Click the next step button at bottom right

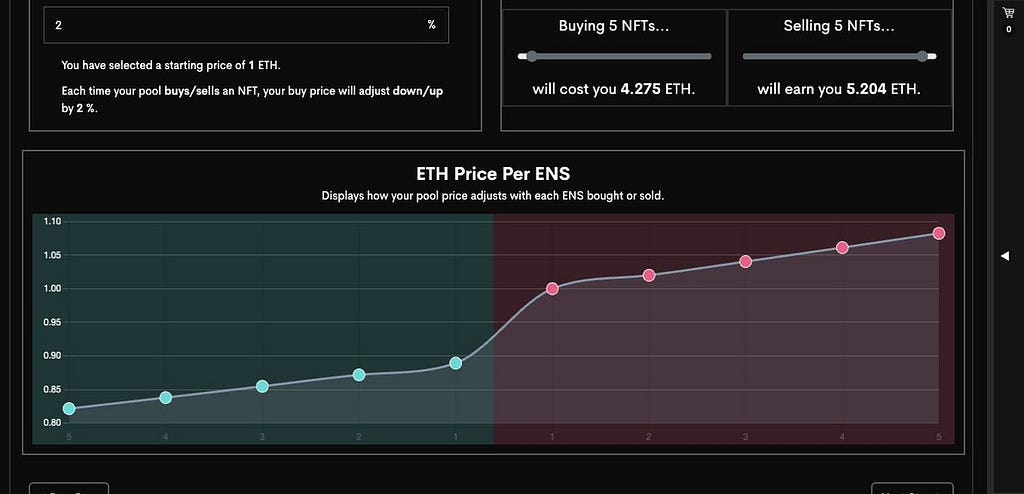point(913,489)
